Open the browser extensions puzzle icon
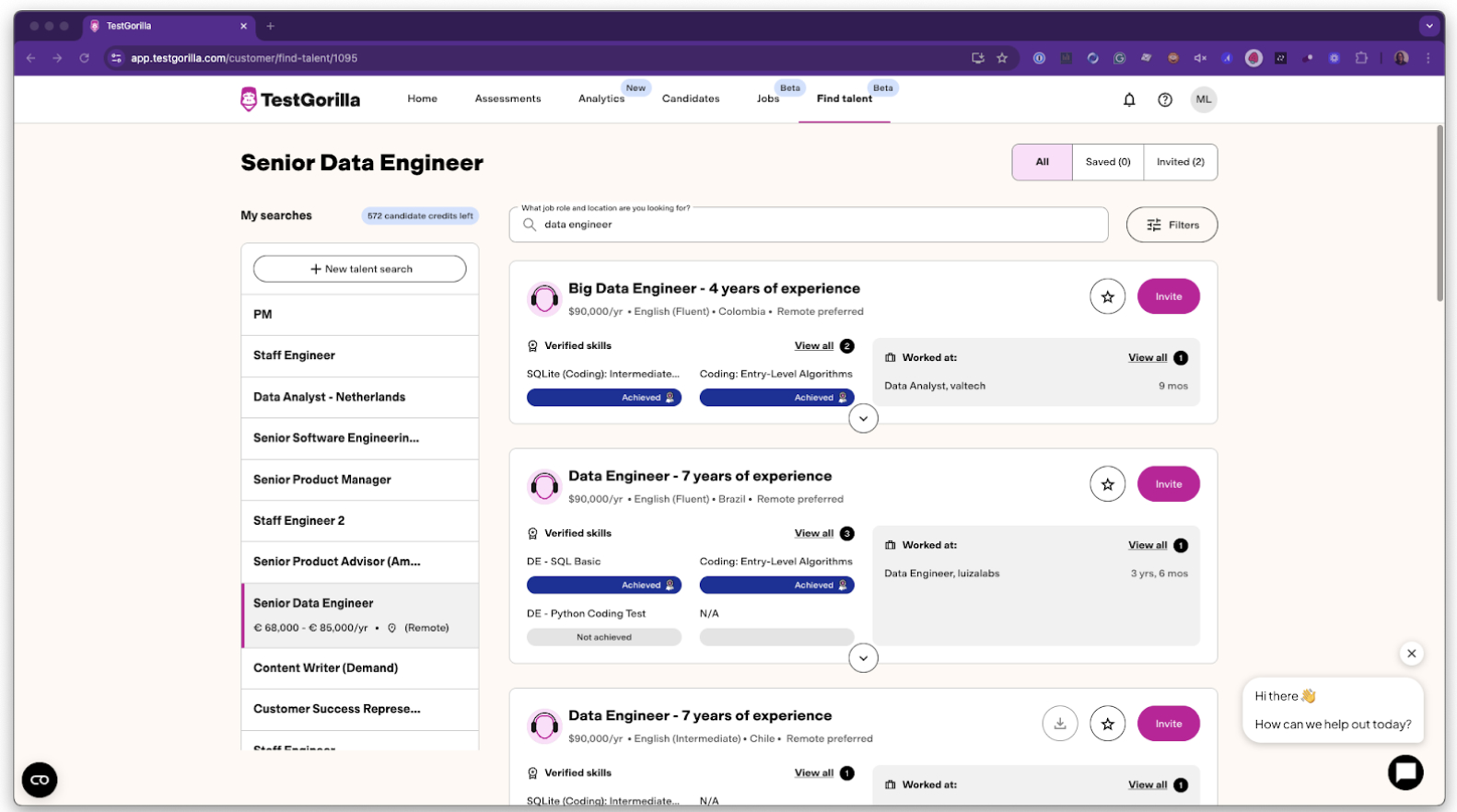This screenshot has width=1457, height=812. [x=1361, y=58]
